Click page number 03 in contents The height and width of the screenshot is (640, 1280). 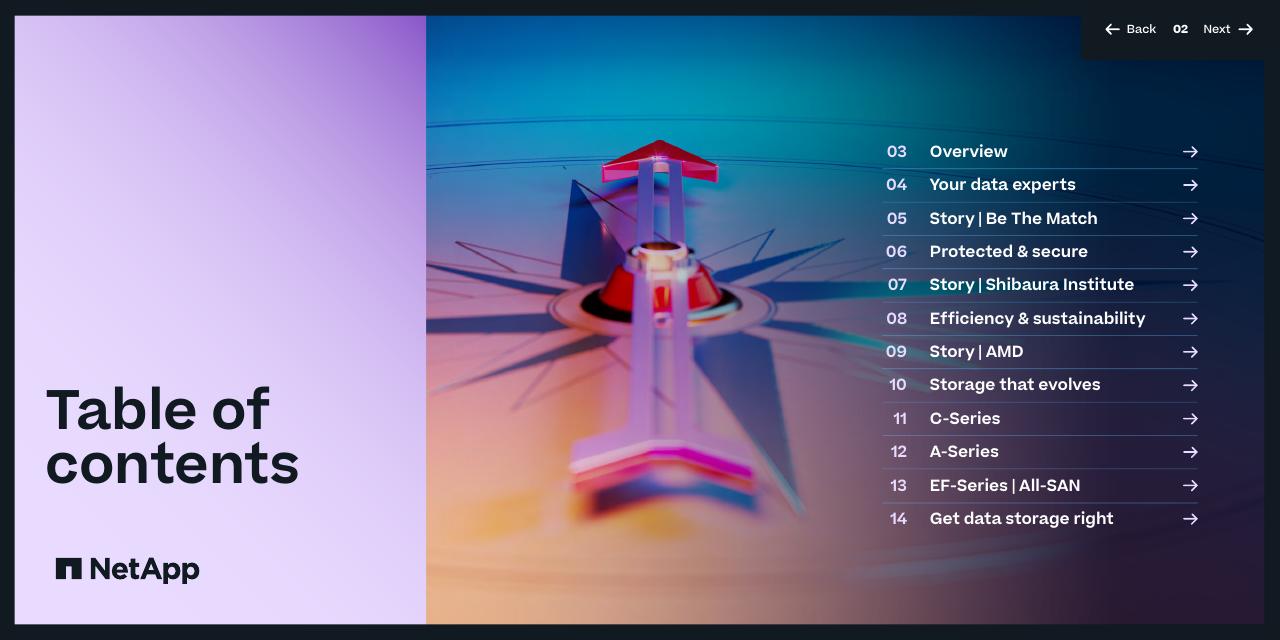coord(896,152)
